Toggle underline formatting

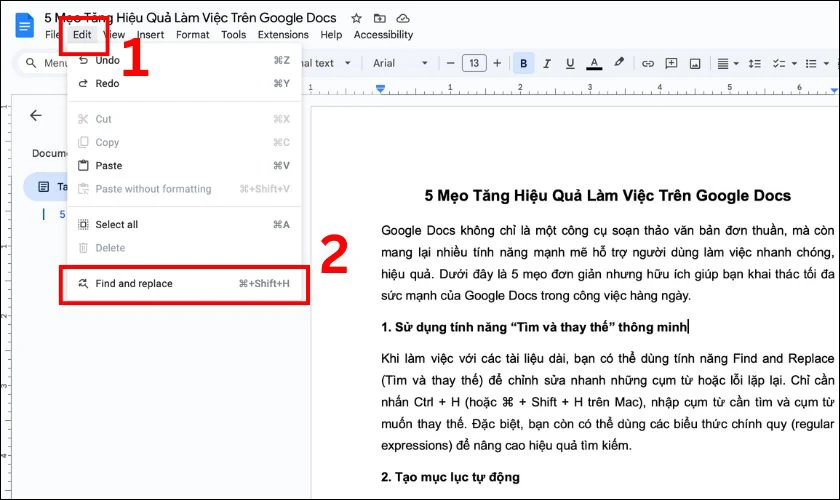tap(569, 63)
